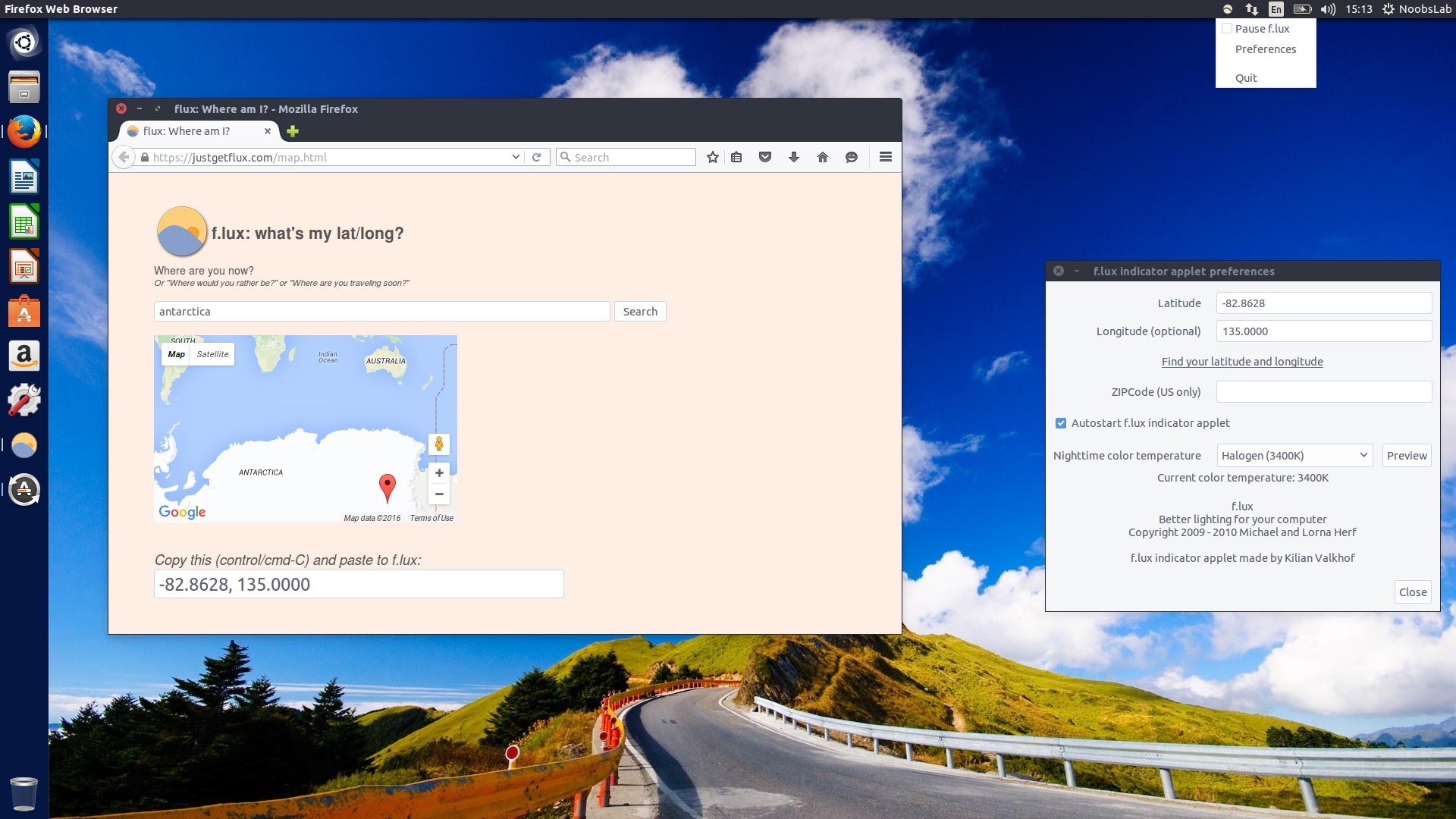This screenshot has width=1456, height=819.
Task: Switch map to Satellite view
Action: tap(212, 354)
